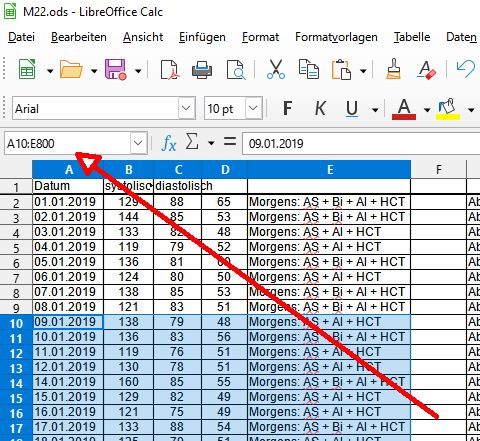This screenshot has width=480, height=441.
Task: Export directly as PDF
Action: click(x=170, y=69)
